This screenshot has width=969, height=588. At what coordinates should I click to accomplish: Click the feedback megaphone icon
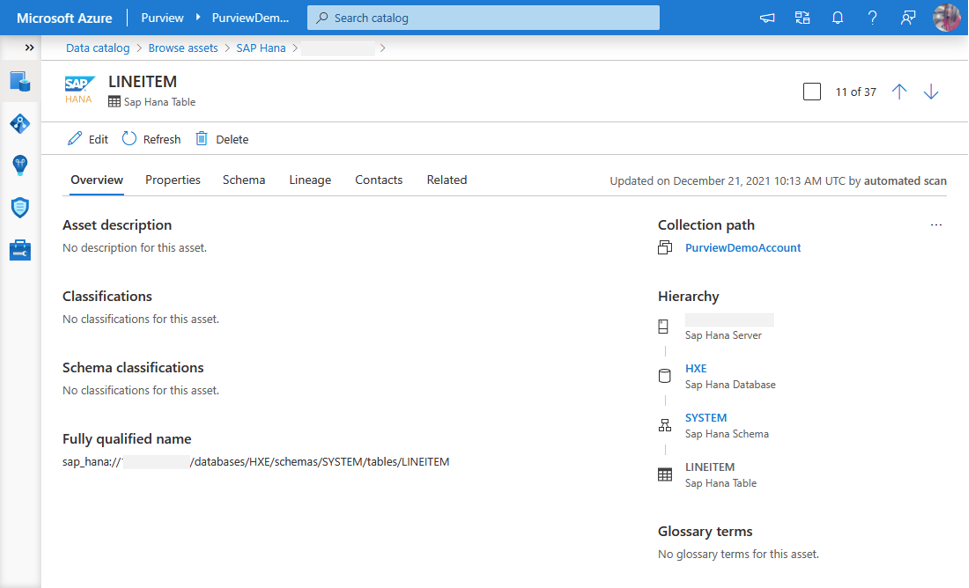[x=767, y=18]
